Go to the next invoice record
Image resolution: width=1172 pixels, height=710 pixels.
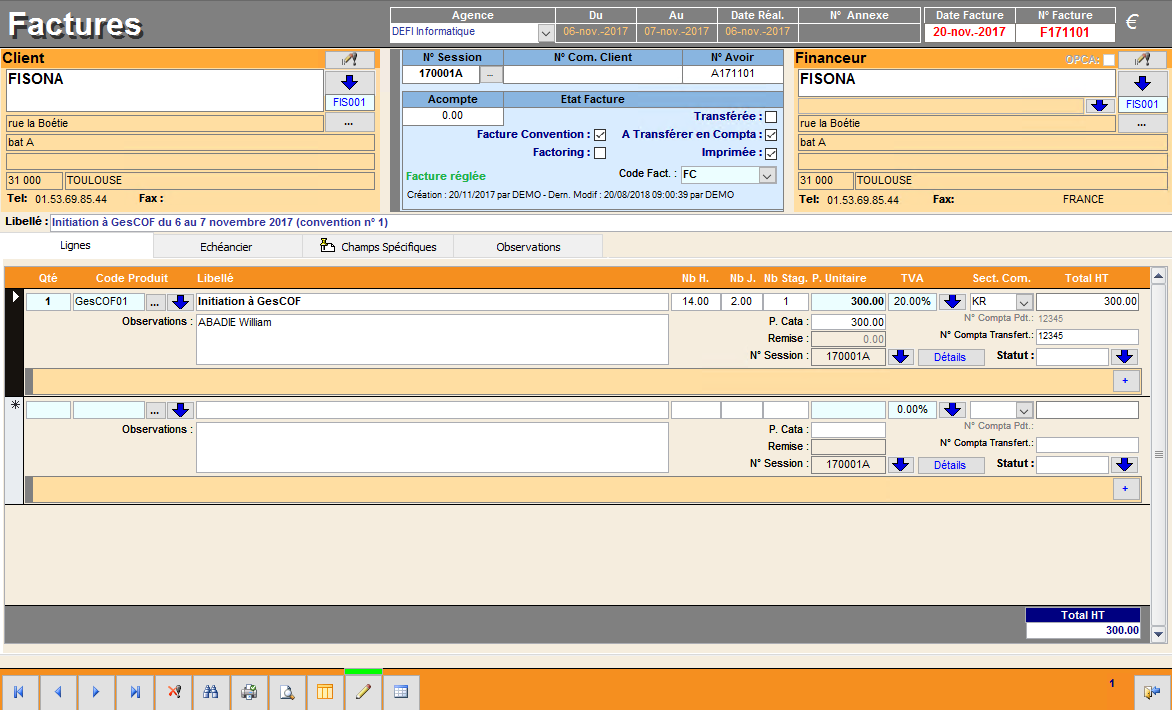pos(96,692)
